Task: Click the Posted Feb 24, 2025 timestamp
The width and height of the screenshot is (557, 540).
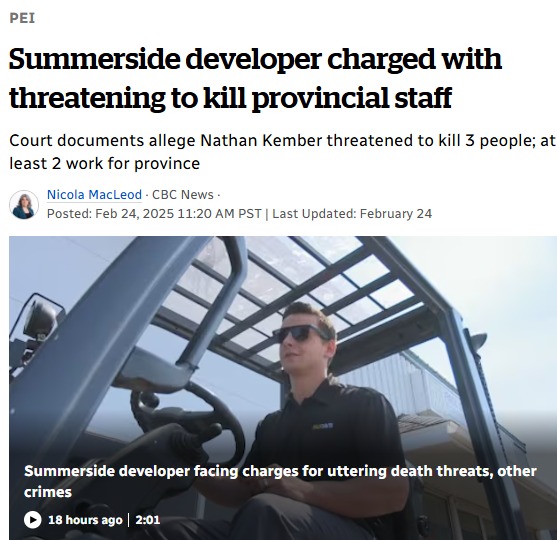Action: tap(154, 214)
